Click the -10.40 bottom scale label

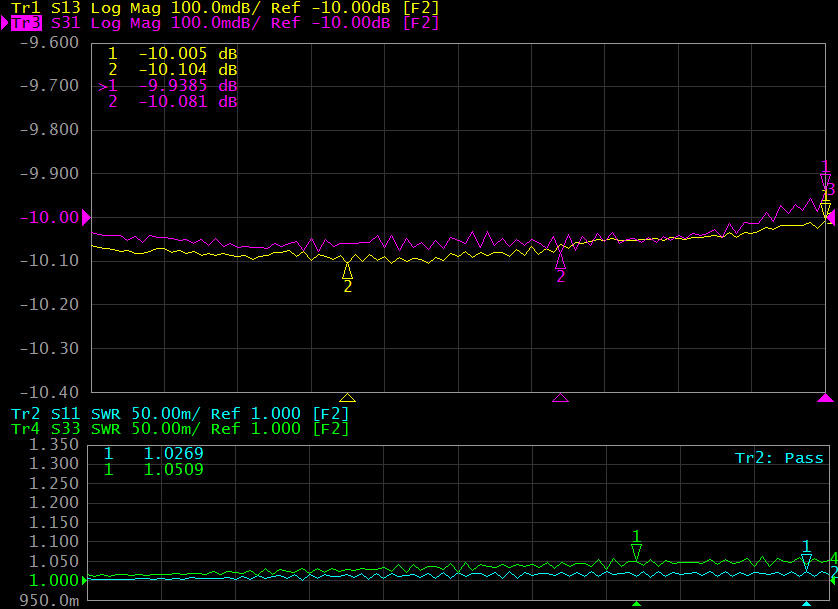pos(49,392)
